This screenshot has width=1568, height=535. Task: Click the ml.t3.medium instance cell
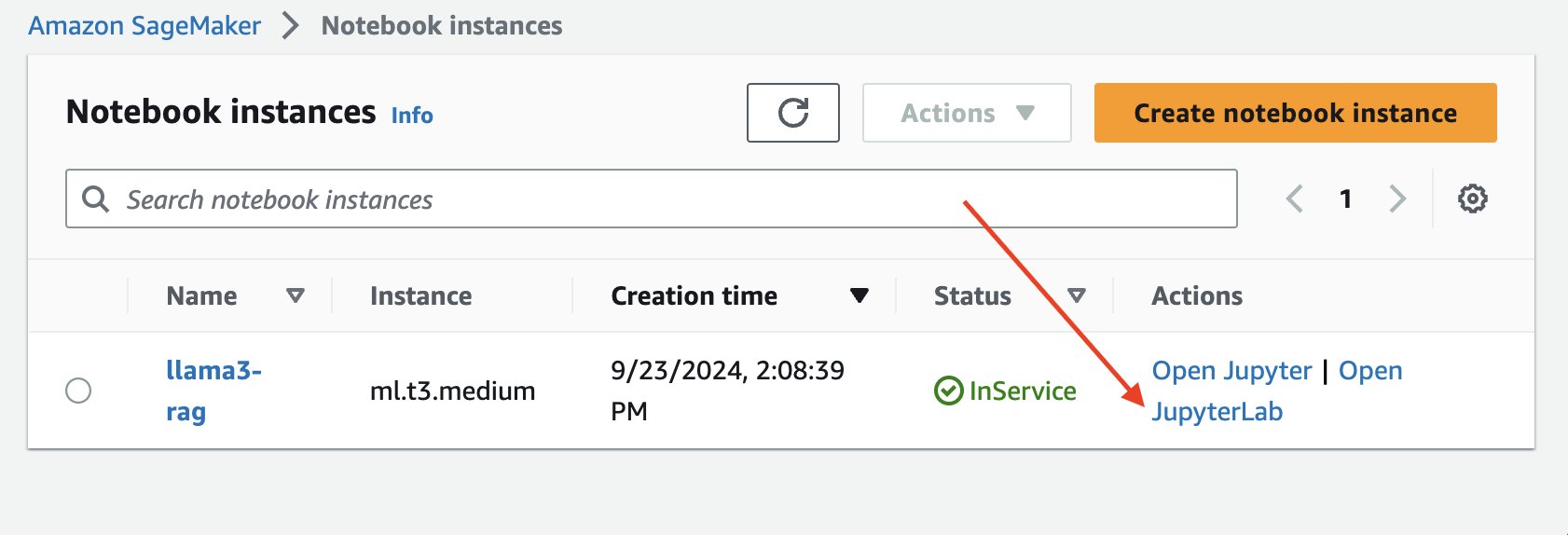click(452, 391)
